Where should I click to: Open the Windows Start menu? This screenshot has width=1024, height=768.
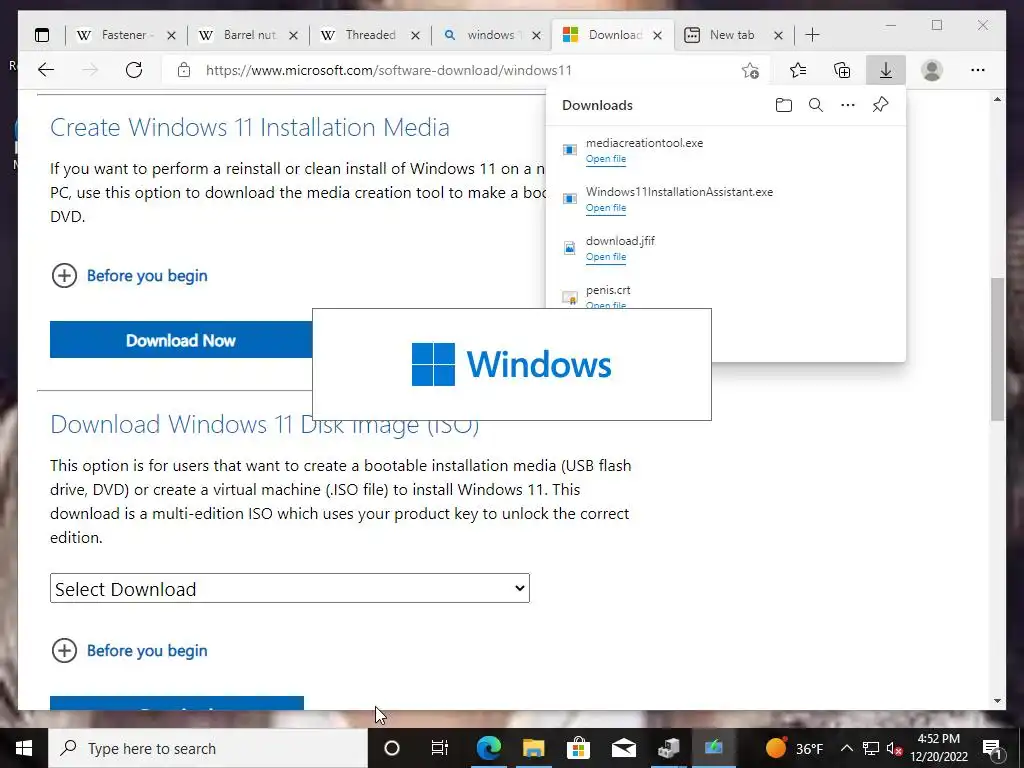pos(24,748)
